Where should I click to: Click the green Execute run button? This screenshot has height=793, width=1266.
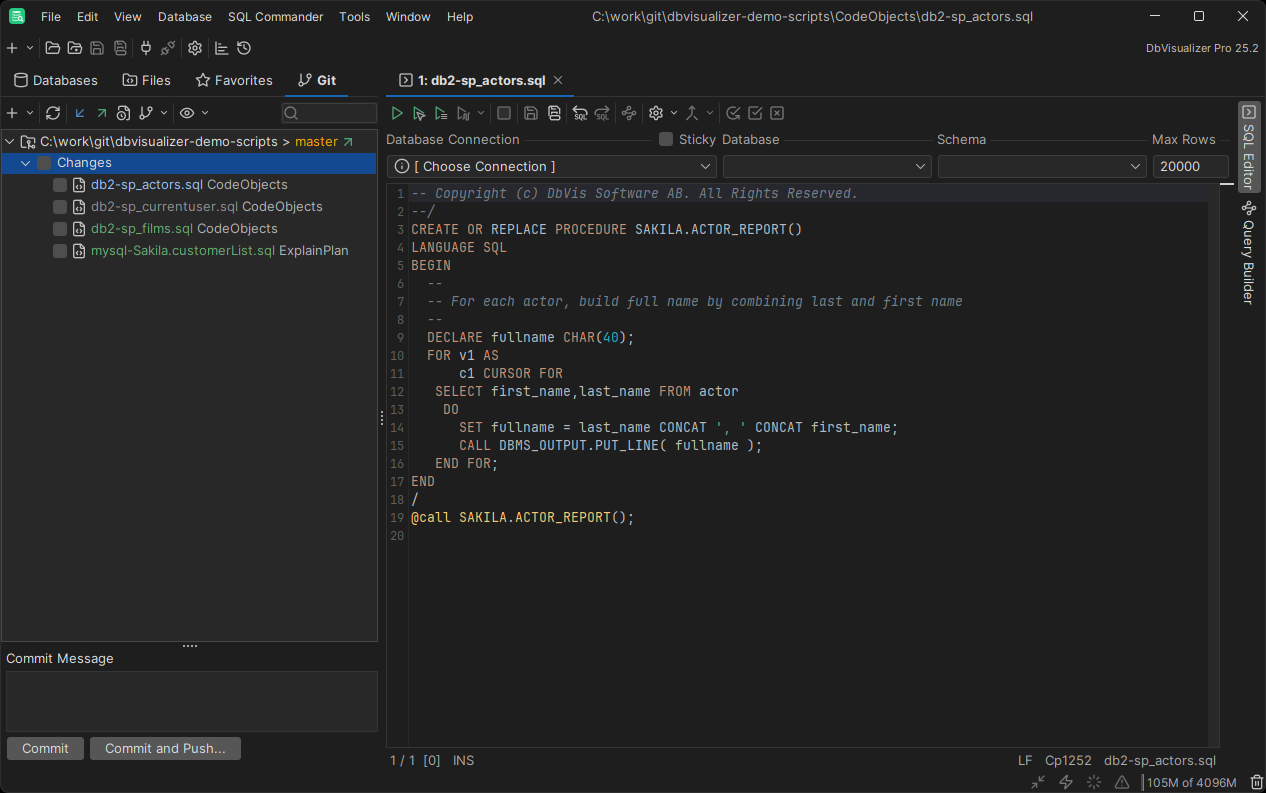pos(397,114)
